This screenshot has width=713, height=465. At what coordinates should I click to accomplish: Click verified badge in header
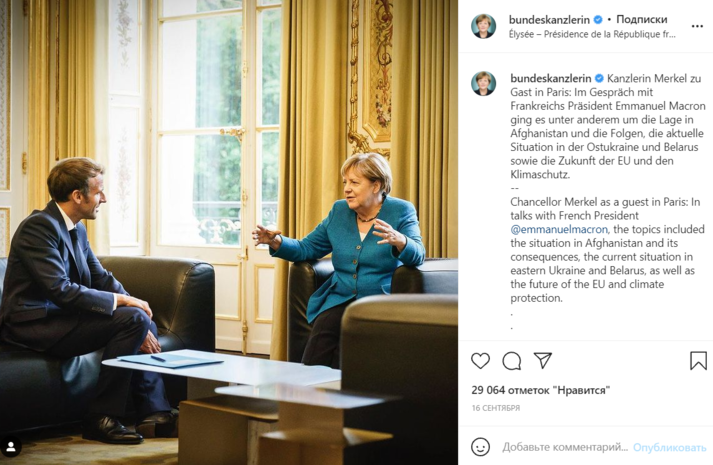598,20
